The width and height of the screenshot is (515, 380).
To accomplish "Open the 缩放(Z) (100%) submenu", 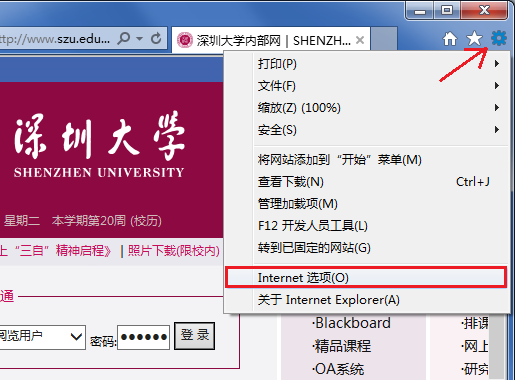I will click(x=367, y=108).
